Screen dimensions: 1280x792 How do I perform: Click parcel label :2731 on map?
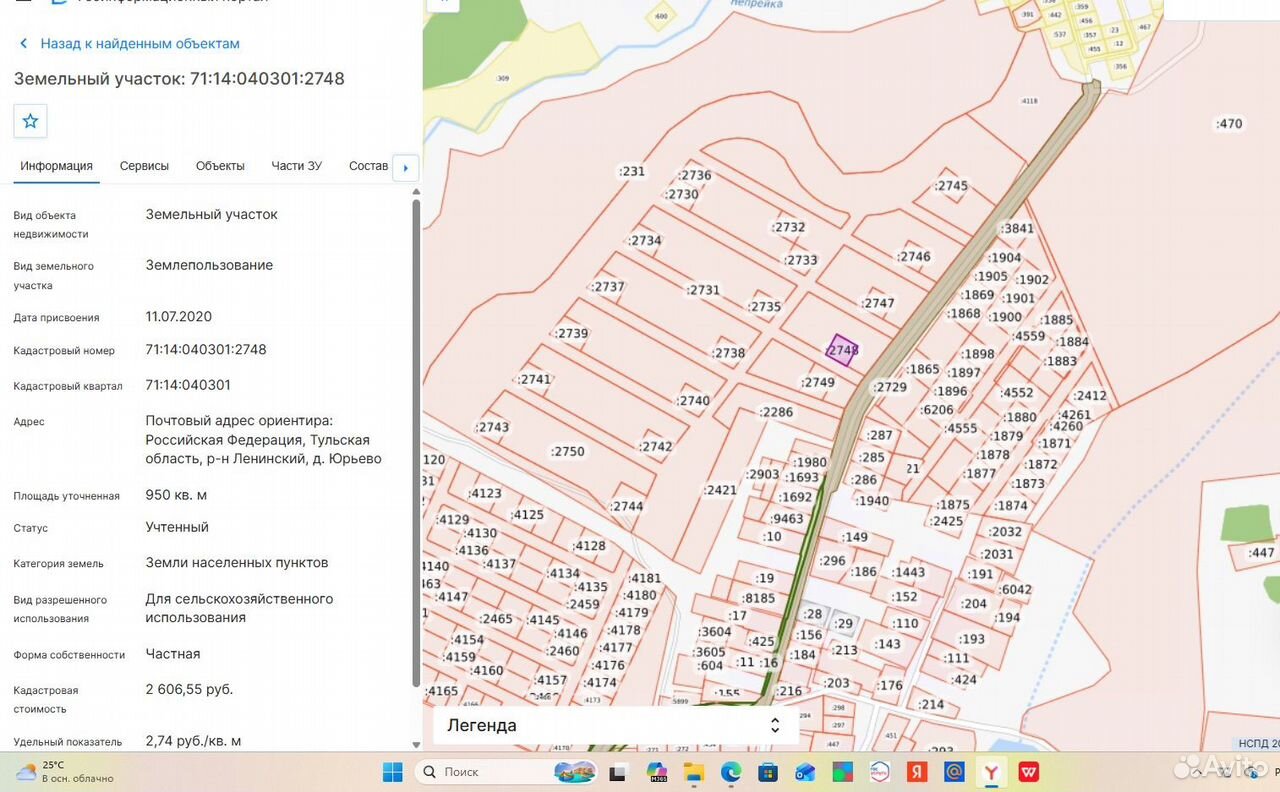tap(703, 290)
